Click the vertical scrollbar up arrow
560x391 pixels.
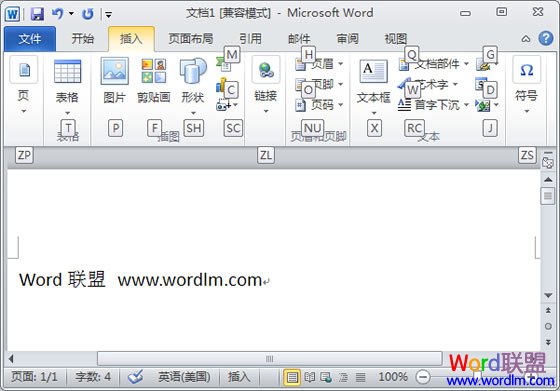click(x=548, y=180)
